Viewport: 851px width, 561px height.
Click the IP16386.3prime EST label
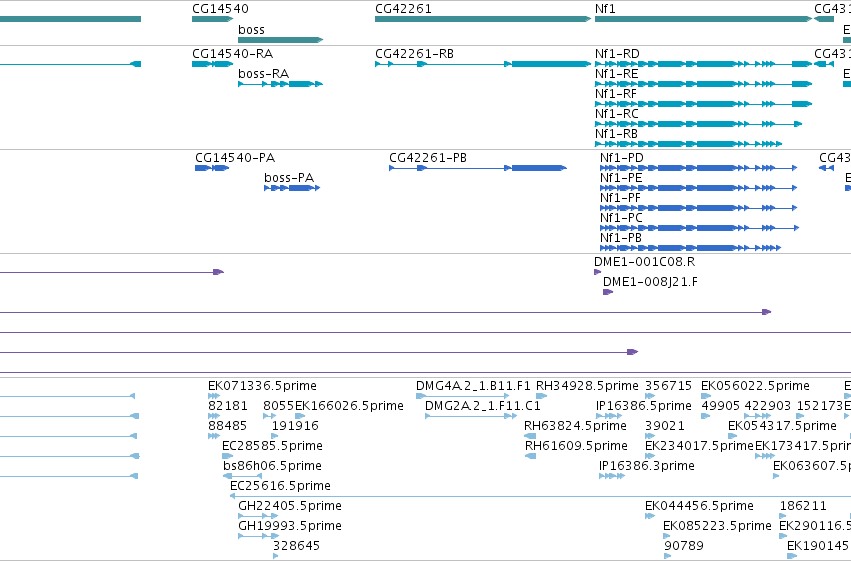(646, 466)
